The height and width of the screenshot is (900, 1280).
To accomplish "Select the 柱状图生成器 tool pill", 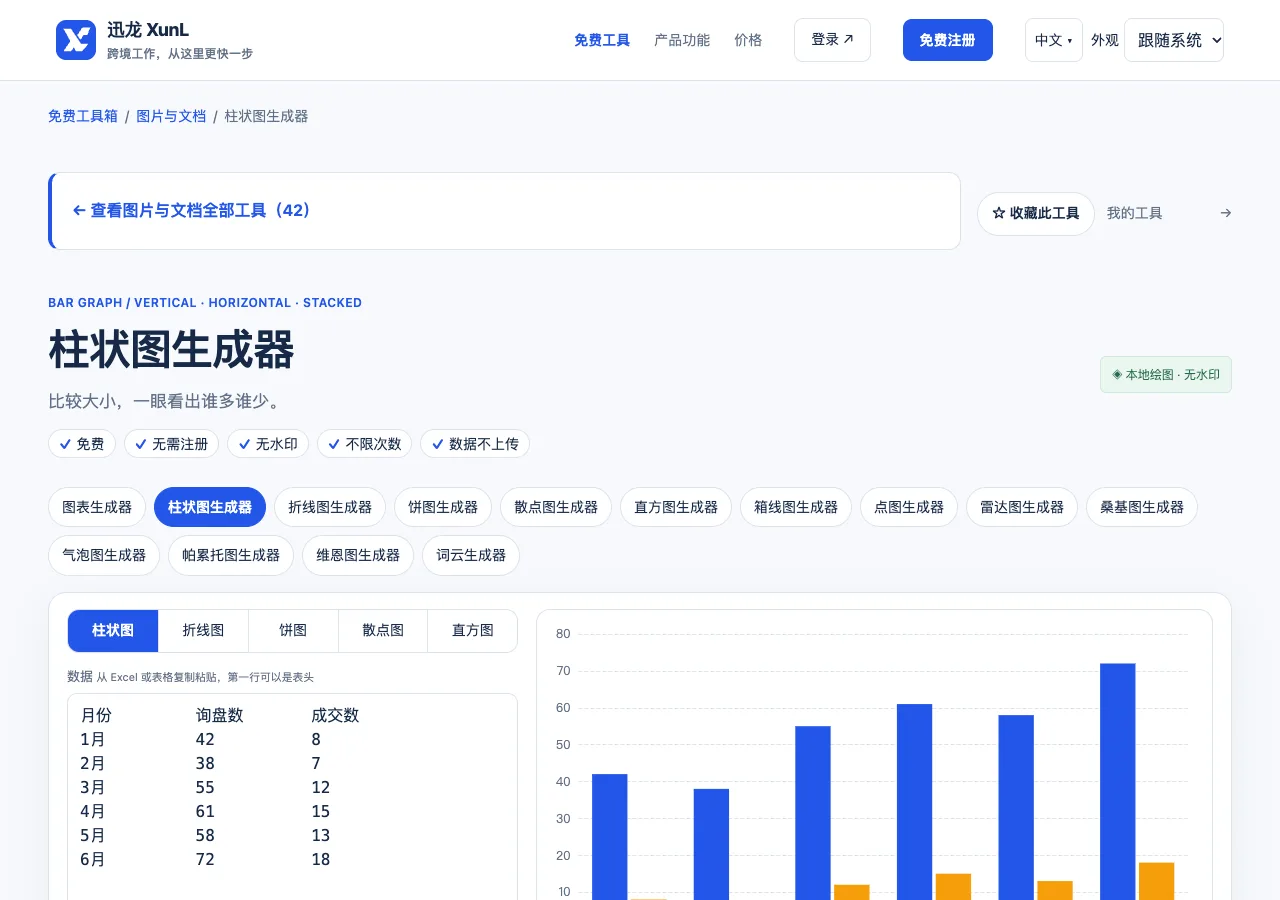I will 210,507.
